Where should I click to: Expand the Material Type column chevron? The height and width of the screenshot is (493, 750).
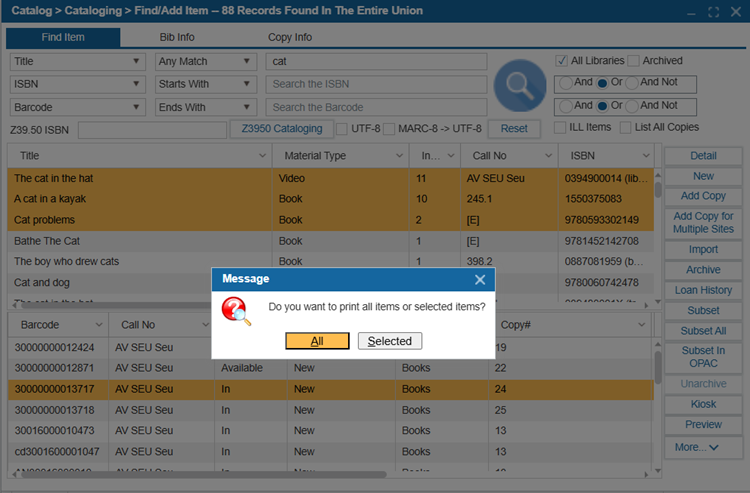click(x=399, y=155)
